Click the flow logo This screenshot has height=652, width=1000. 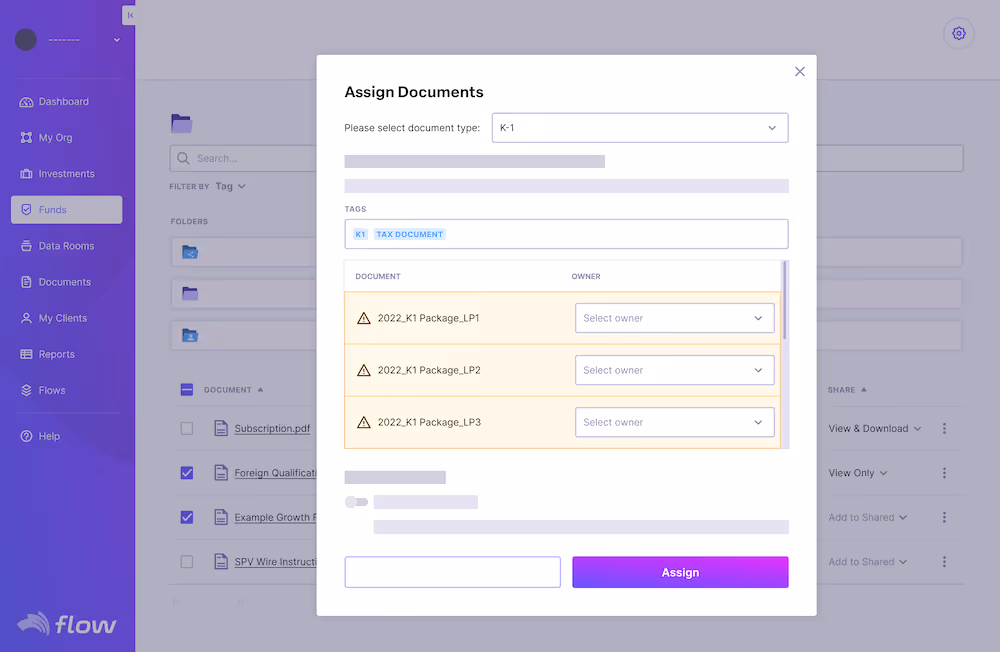tap(67, 624)
